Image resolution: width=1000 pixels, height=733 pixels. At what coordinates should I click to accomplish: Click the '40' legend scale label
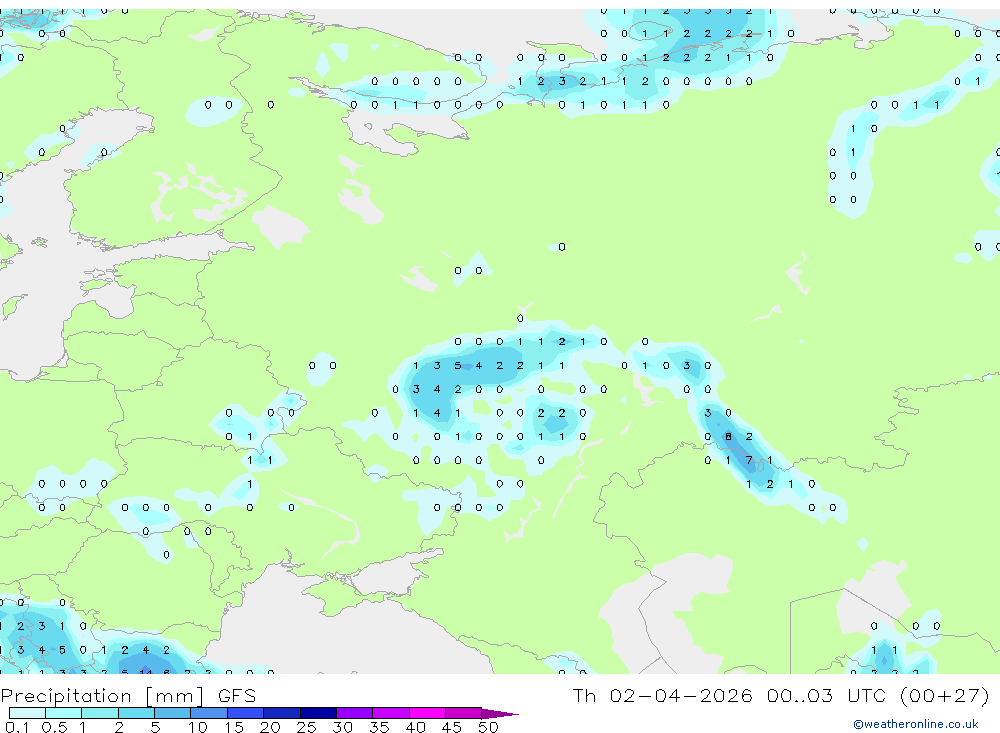pyautogui.click(x=416, y=727)
